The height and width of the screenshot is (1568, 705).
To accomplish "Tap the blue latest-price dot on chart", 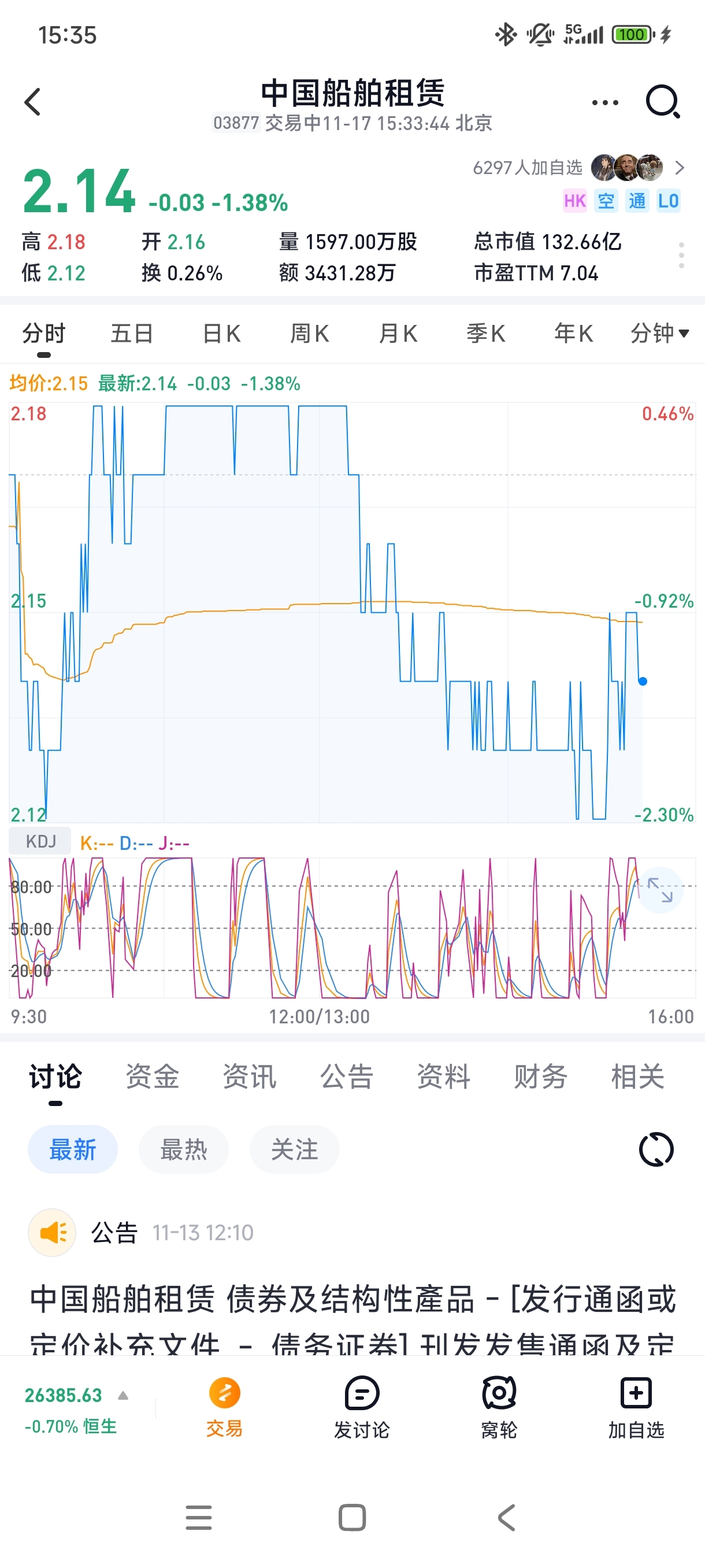I will click(643, 681).
